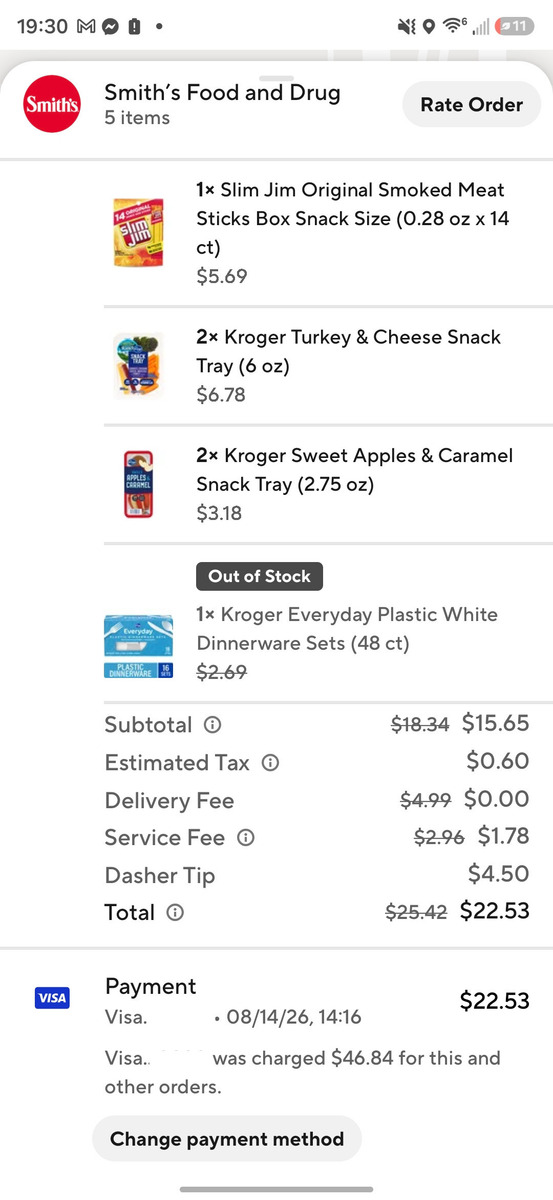Tap the Total info icon
The image size is (553, 1200).
click(175, 912)
